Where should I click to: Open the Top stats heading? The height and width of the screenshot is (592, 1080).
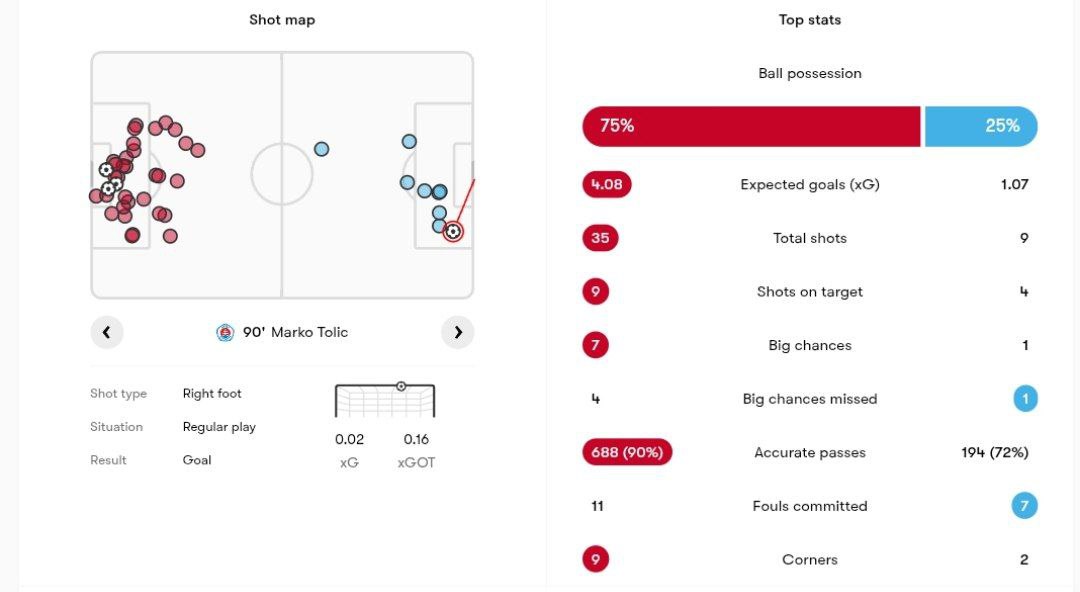tap(810, 20)
